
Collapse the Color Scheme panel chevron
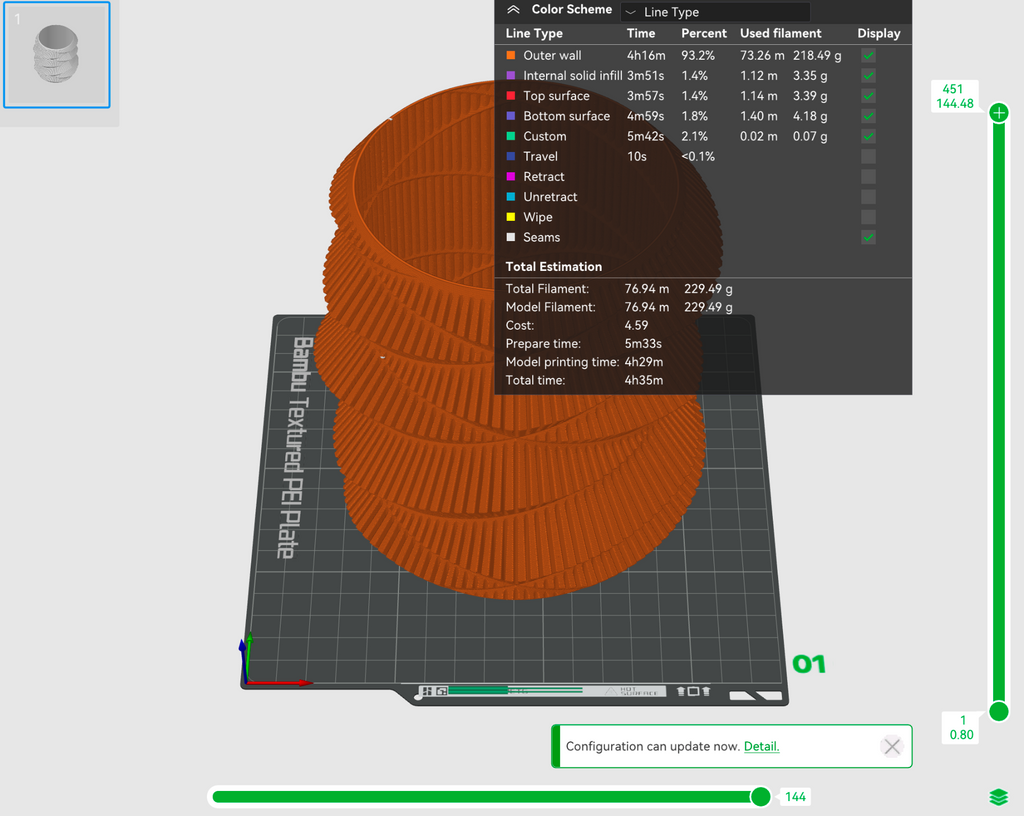coord(513,10)
